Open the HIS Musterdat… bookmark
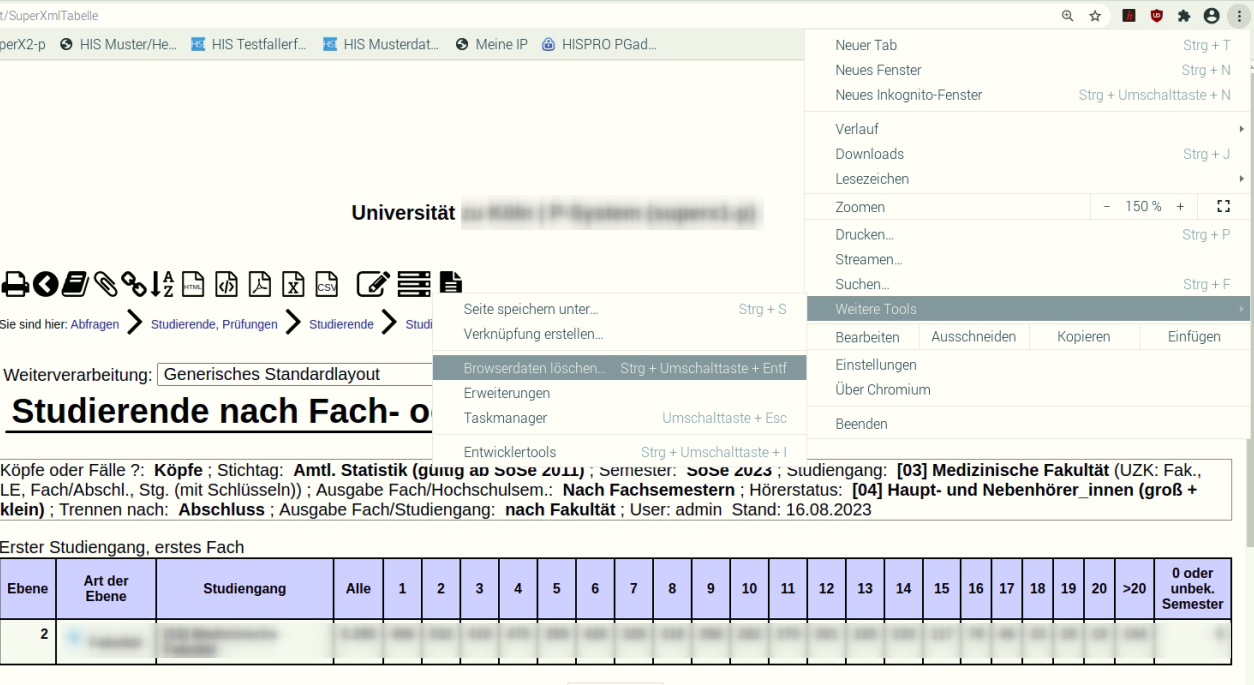 tap(381, 45)
